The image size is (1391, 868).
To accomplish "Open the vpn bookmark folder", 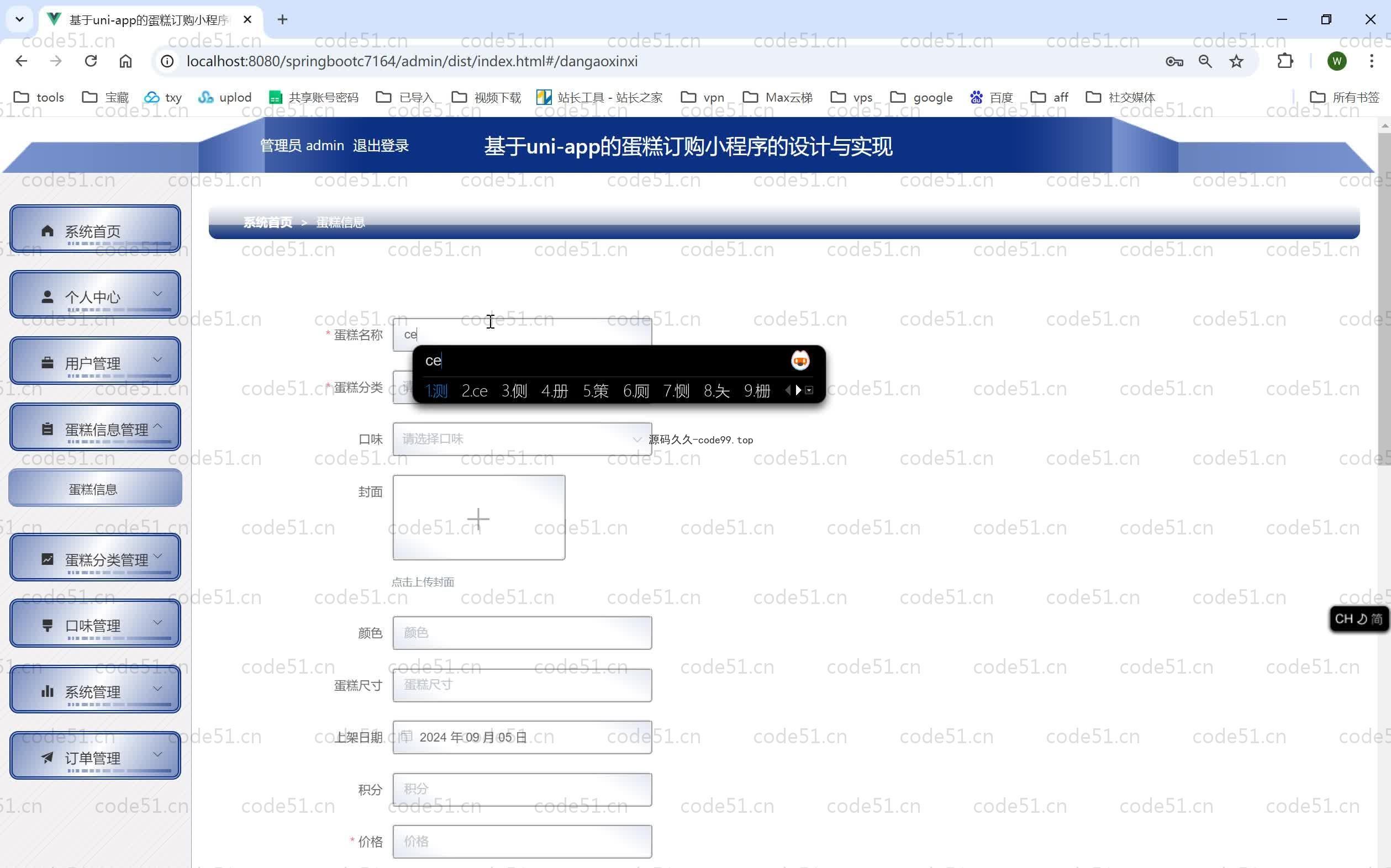I will click(702, 97).
